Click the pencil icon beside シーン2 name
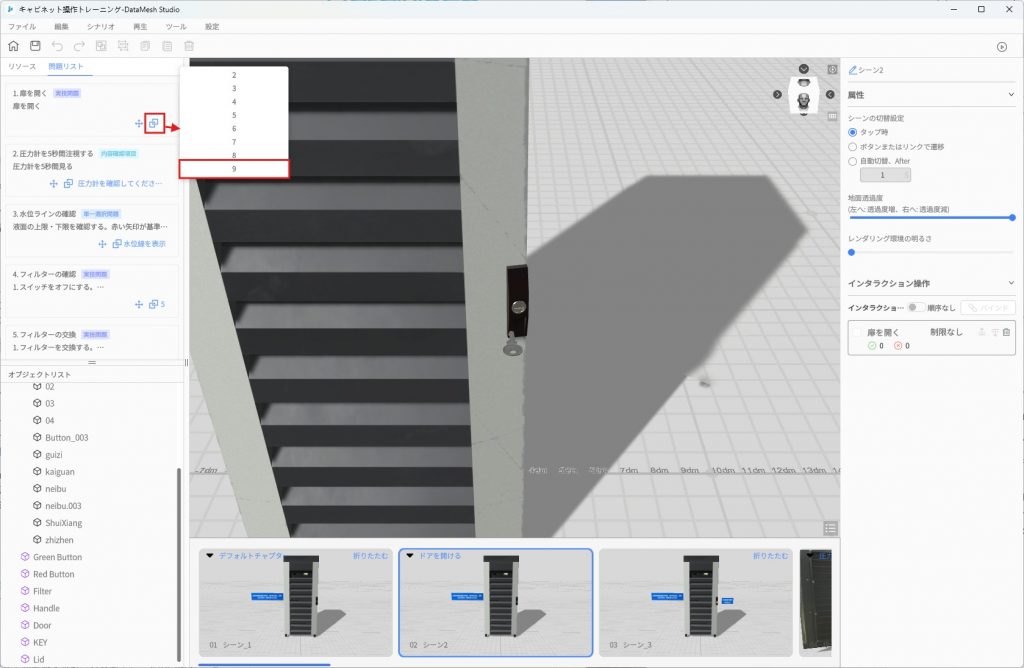The height and width of the screenshot is (668, 1024). pos(852,71)
